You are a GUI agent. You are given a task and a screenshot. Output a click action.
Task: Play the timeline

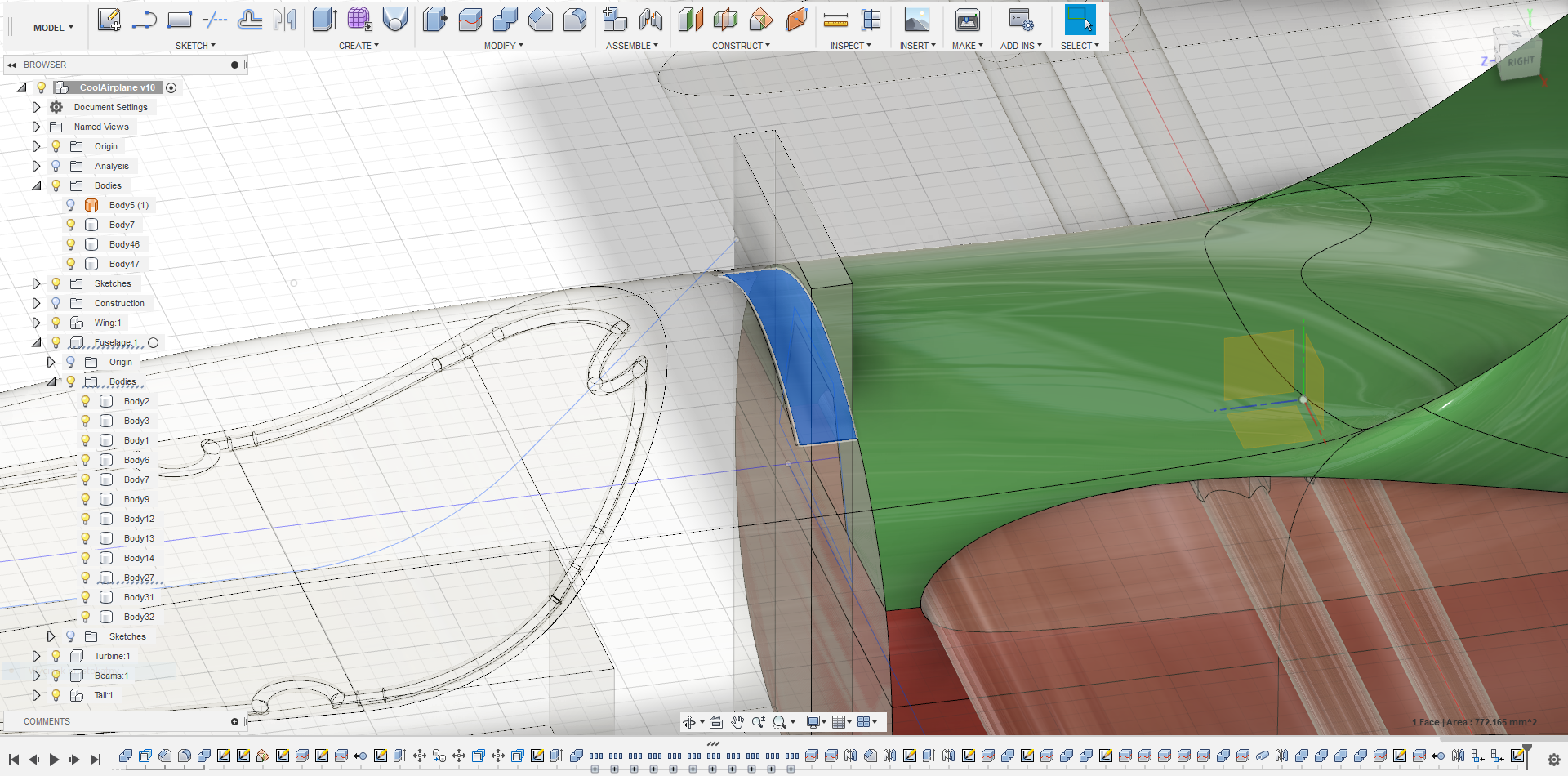pyautogui.click(x=54, y=760)
